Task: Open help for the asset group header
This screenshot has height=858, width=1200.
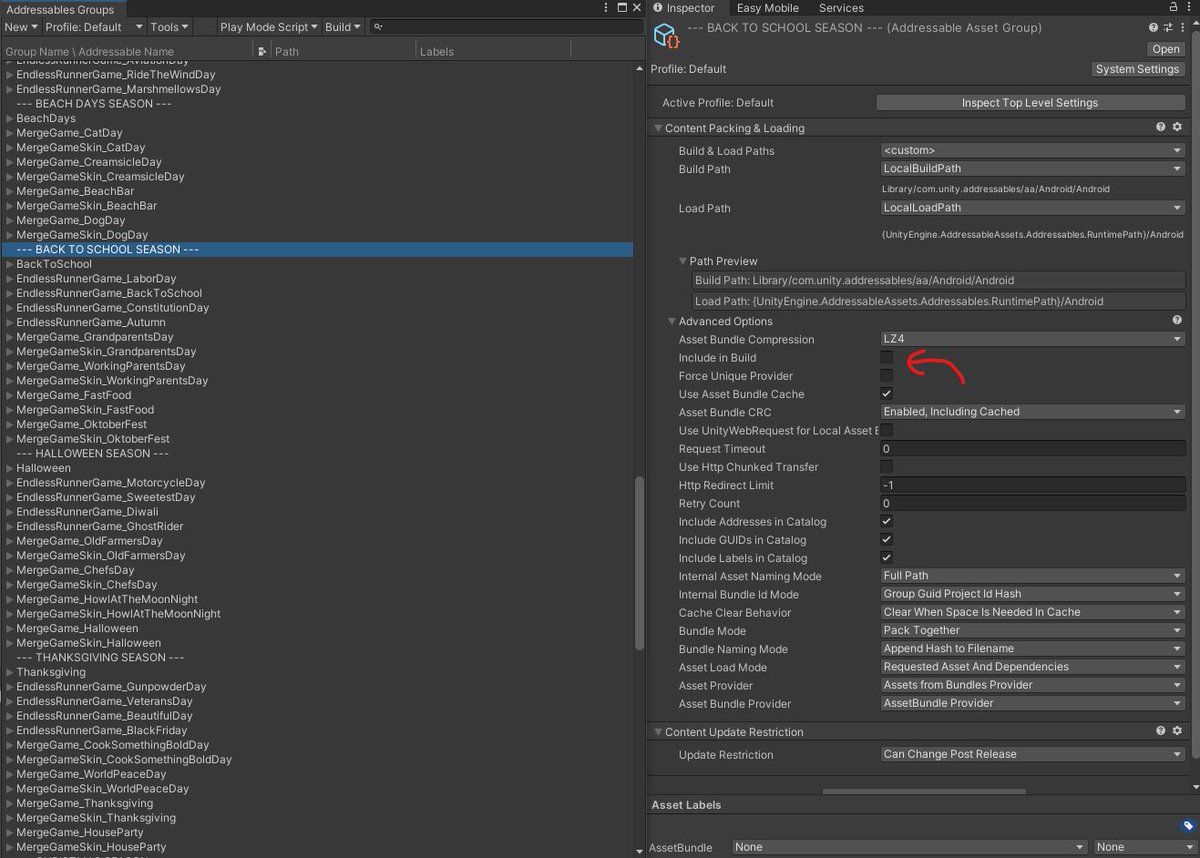Action: click(x=1152, y=28)
